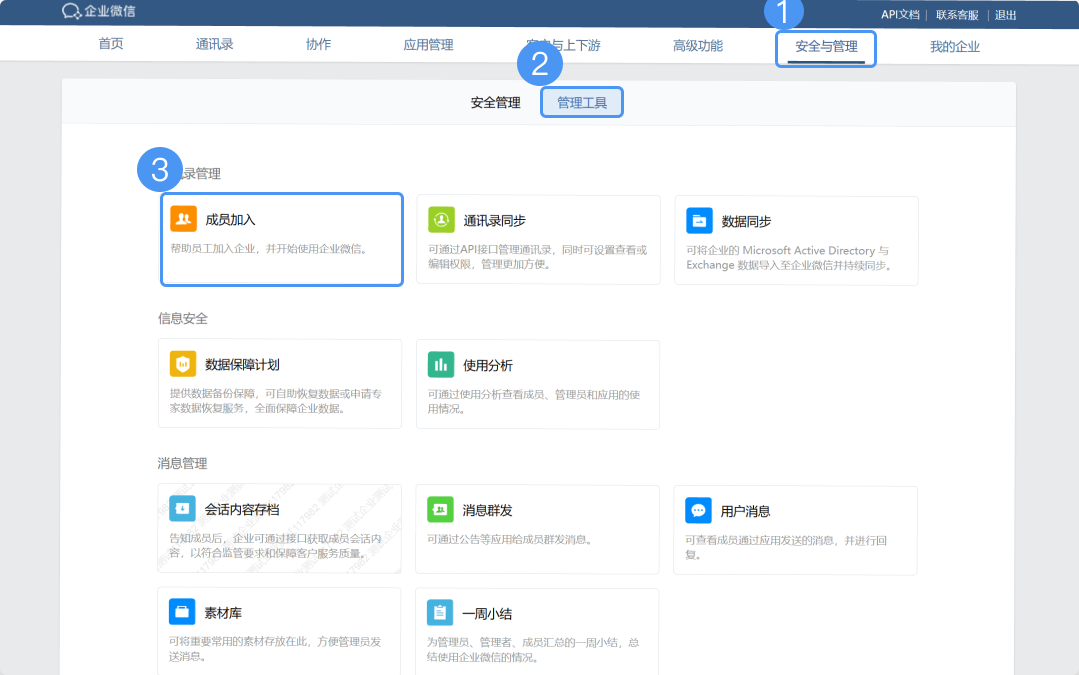
Task: Go to the 首页 navigation tab
Action: tap(111, 45)
